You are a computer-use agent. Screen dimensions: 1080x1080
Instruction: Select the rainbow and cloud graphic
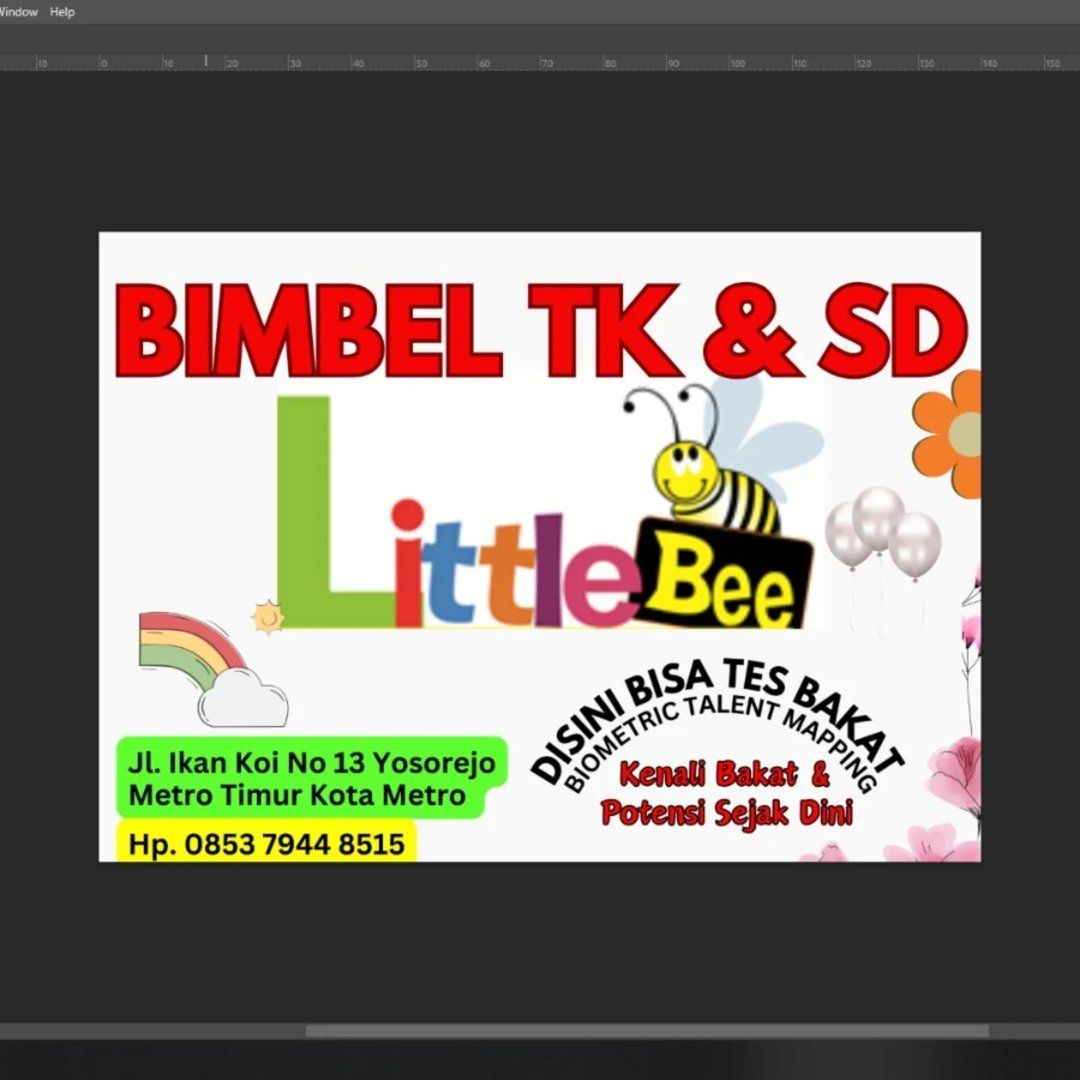(x=213, y=669)
